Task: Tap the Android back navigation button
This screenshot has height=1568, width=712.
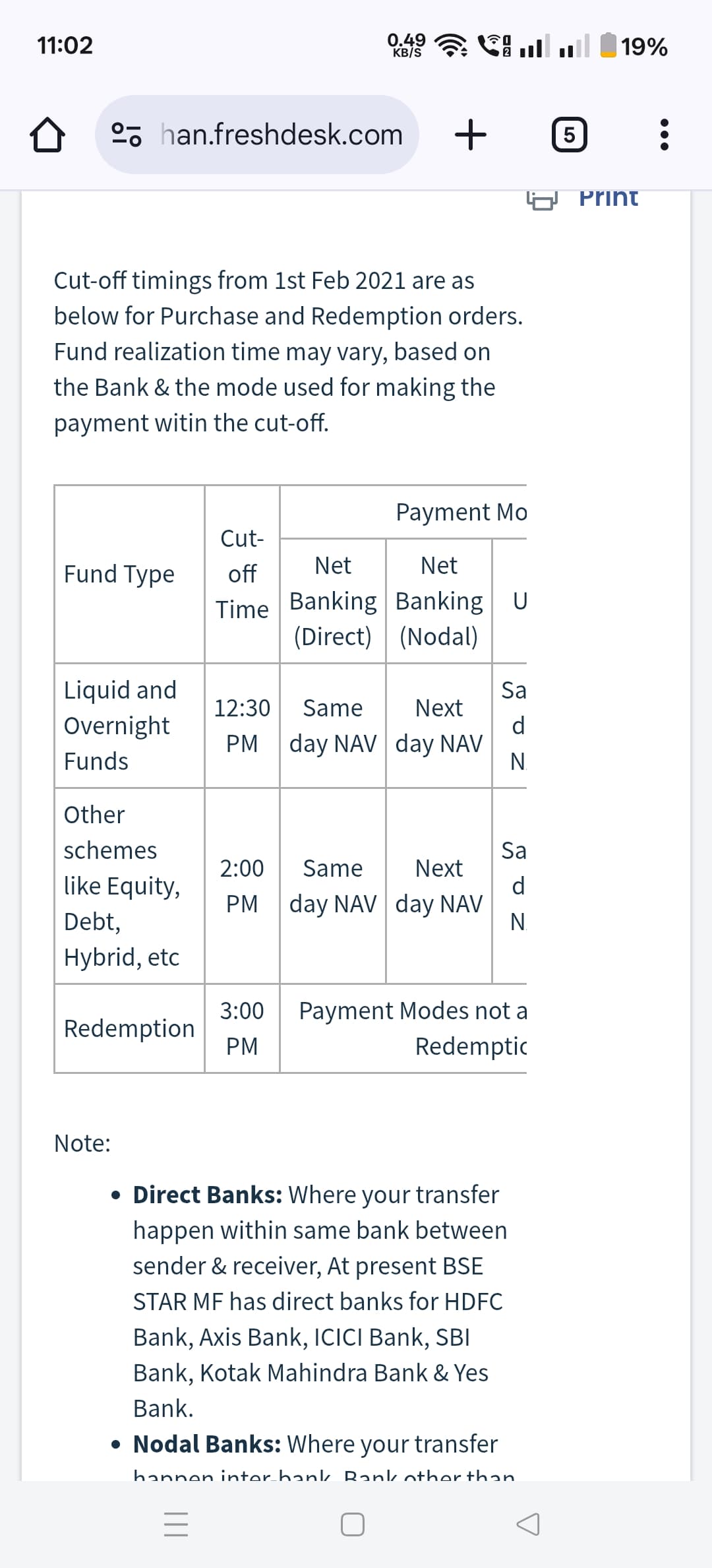Action: (527, 1524)
